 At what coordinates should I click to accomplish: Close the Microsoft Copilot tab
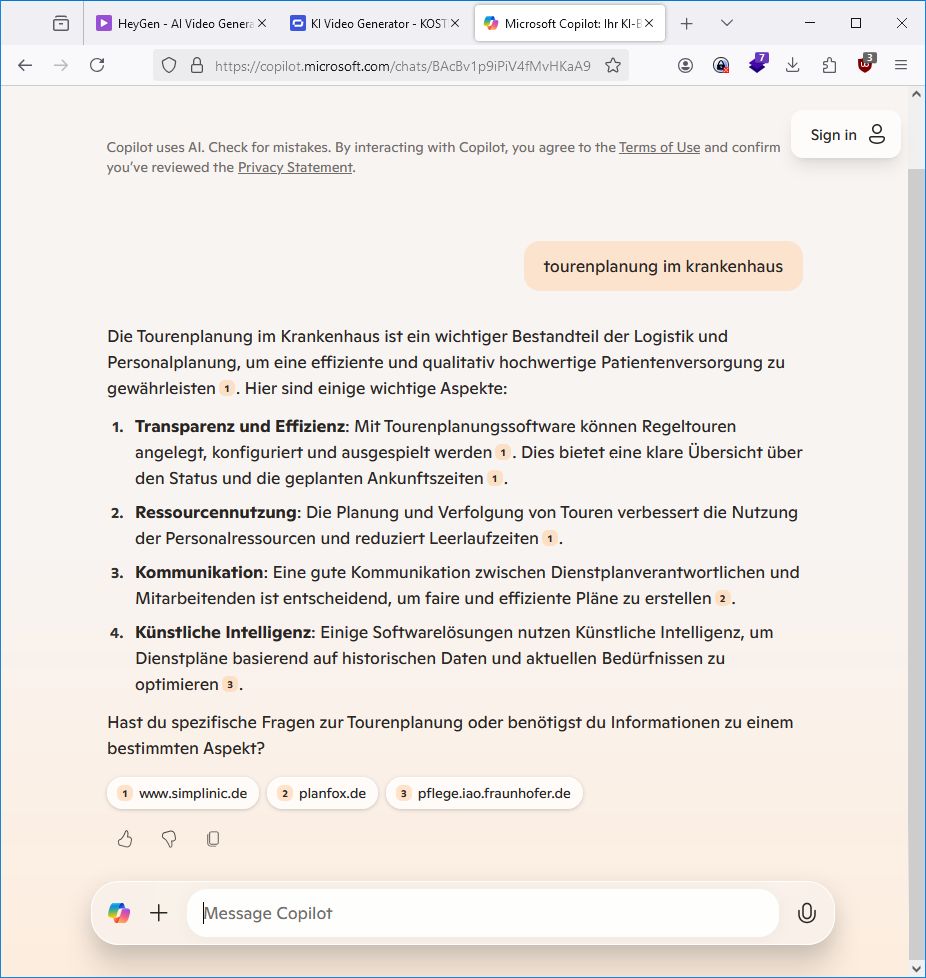(649, 24)
